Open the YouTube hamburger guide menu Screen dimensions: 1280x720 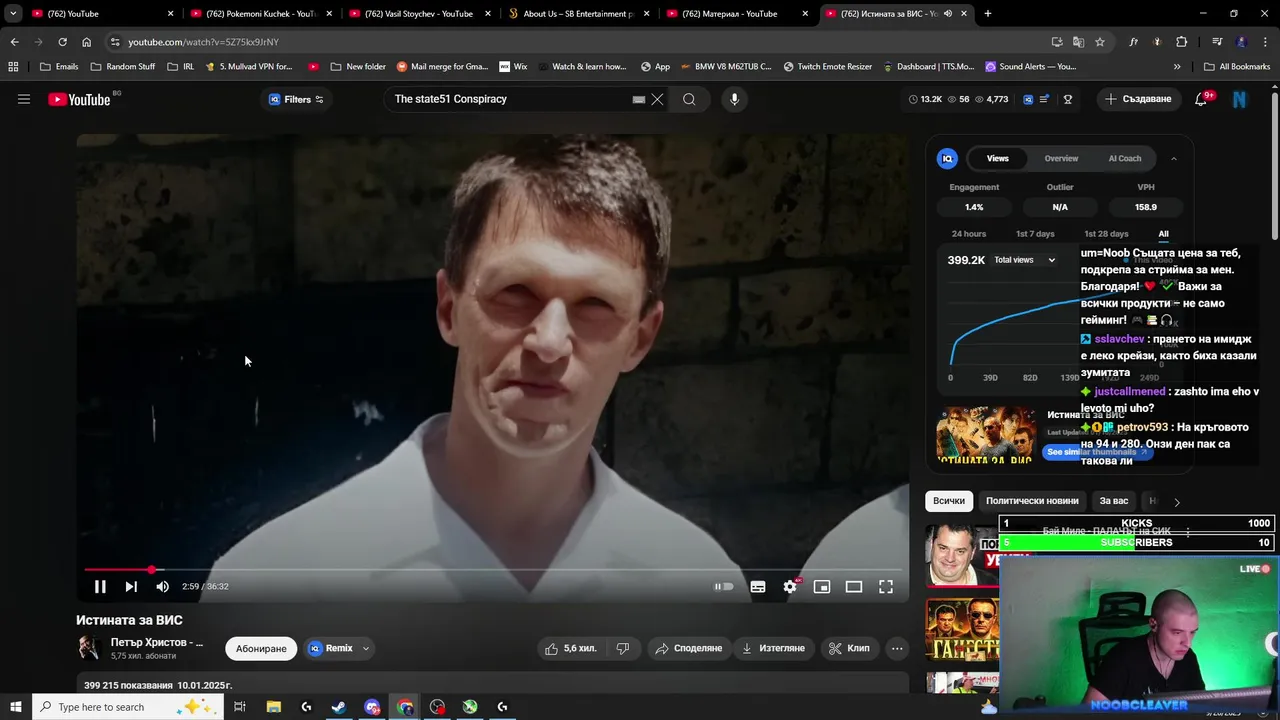[x=24, y=99]
